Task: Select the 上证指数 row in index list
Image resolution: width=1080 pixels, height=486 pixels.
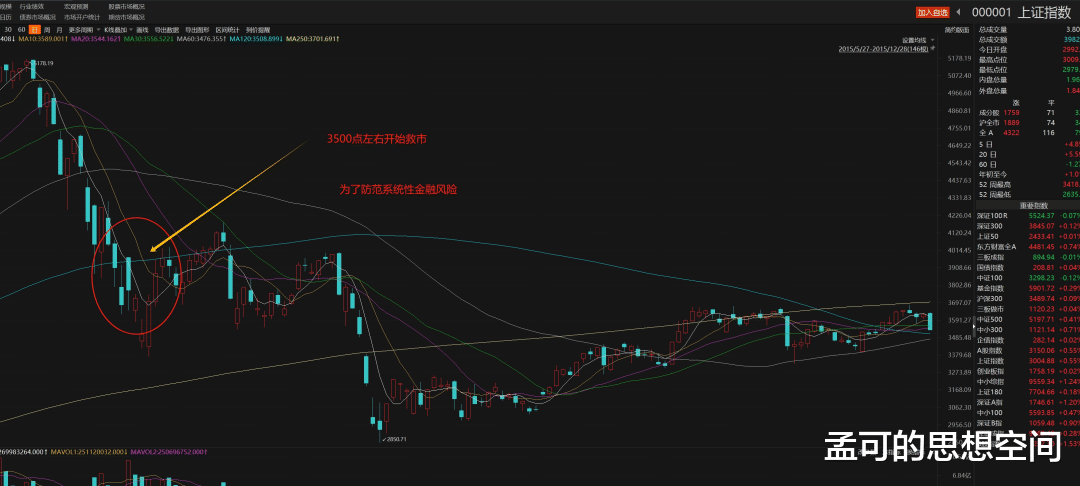Action: tap(1028, 361)
